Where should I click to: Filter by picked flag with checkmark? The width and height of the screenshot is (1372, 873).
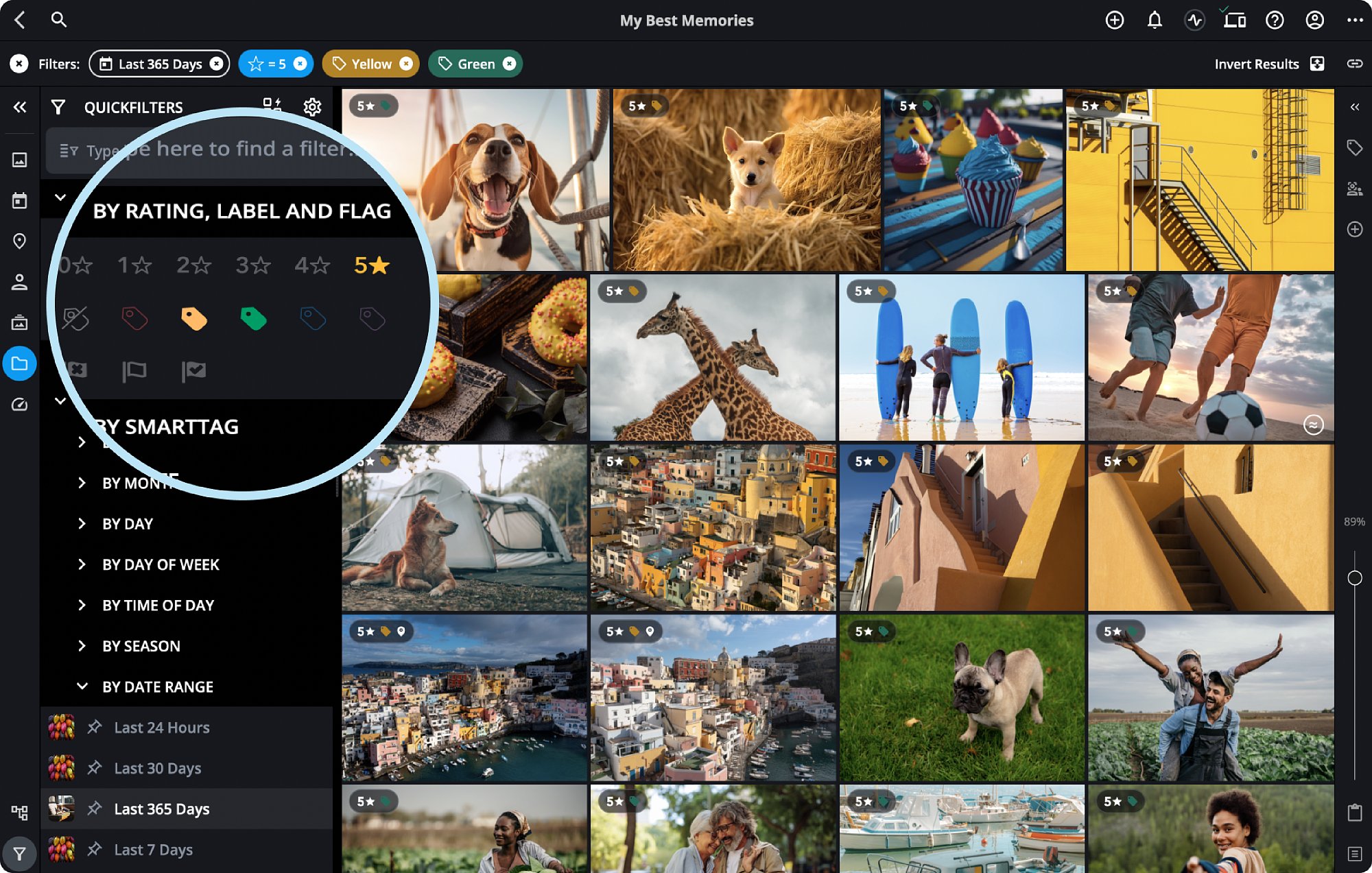pos(193,371)
